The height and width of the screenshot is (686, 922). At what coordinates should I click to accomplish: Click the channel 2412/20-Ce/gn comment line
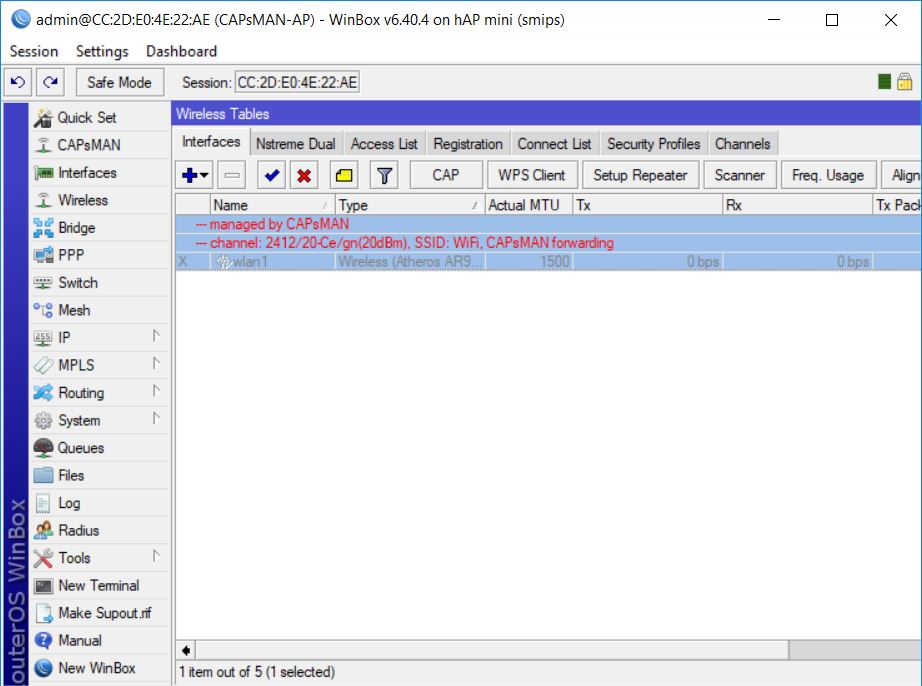548,243
